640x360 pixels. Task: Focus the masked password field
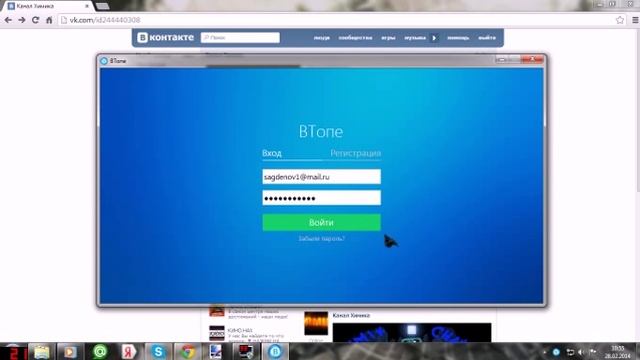[x=321, y=198]
